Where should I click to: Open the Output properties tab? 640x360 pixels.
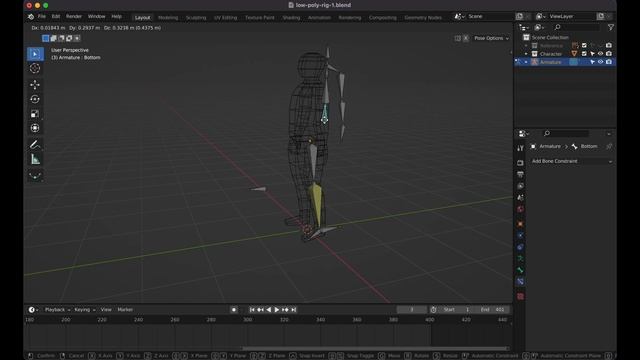(520, 174)
